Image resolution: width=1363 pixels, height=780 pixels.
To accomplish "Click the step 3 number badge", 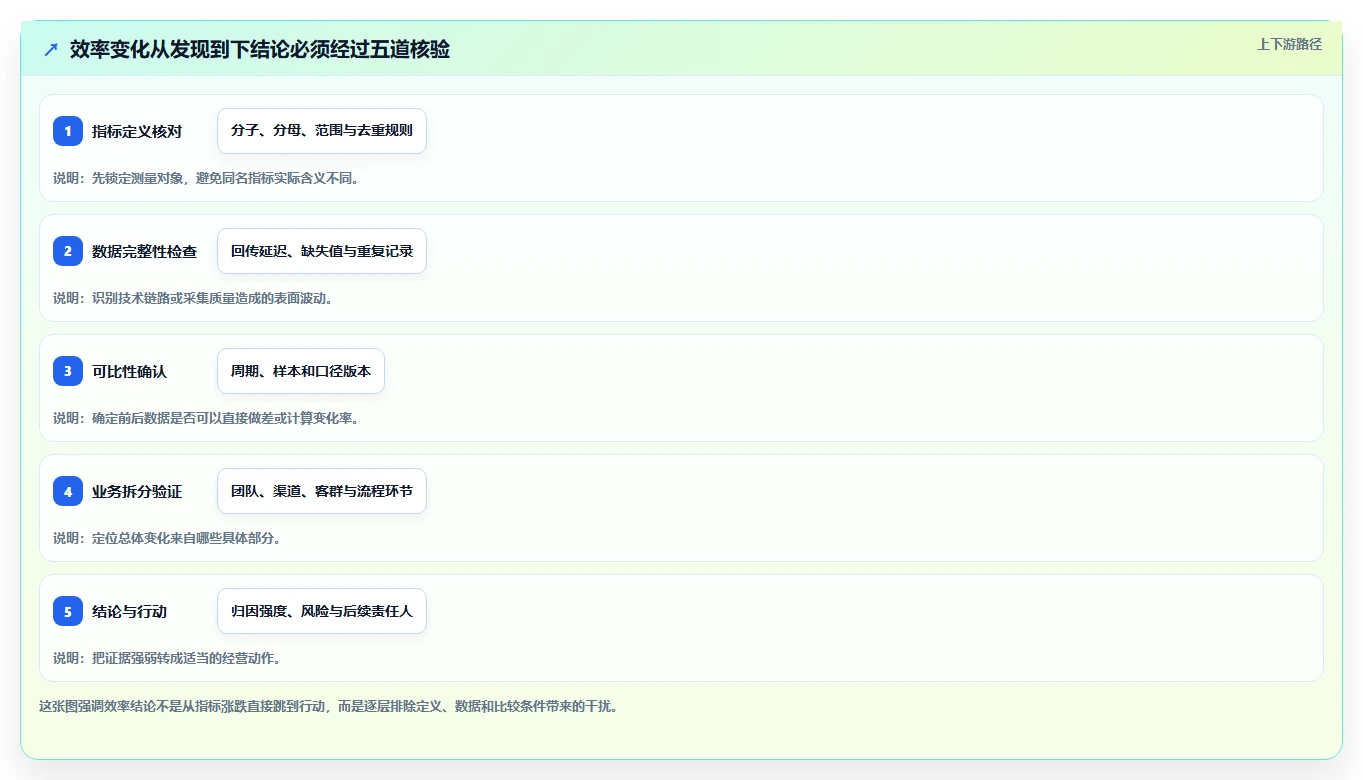I will (68, 371).
